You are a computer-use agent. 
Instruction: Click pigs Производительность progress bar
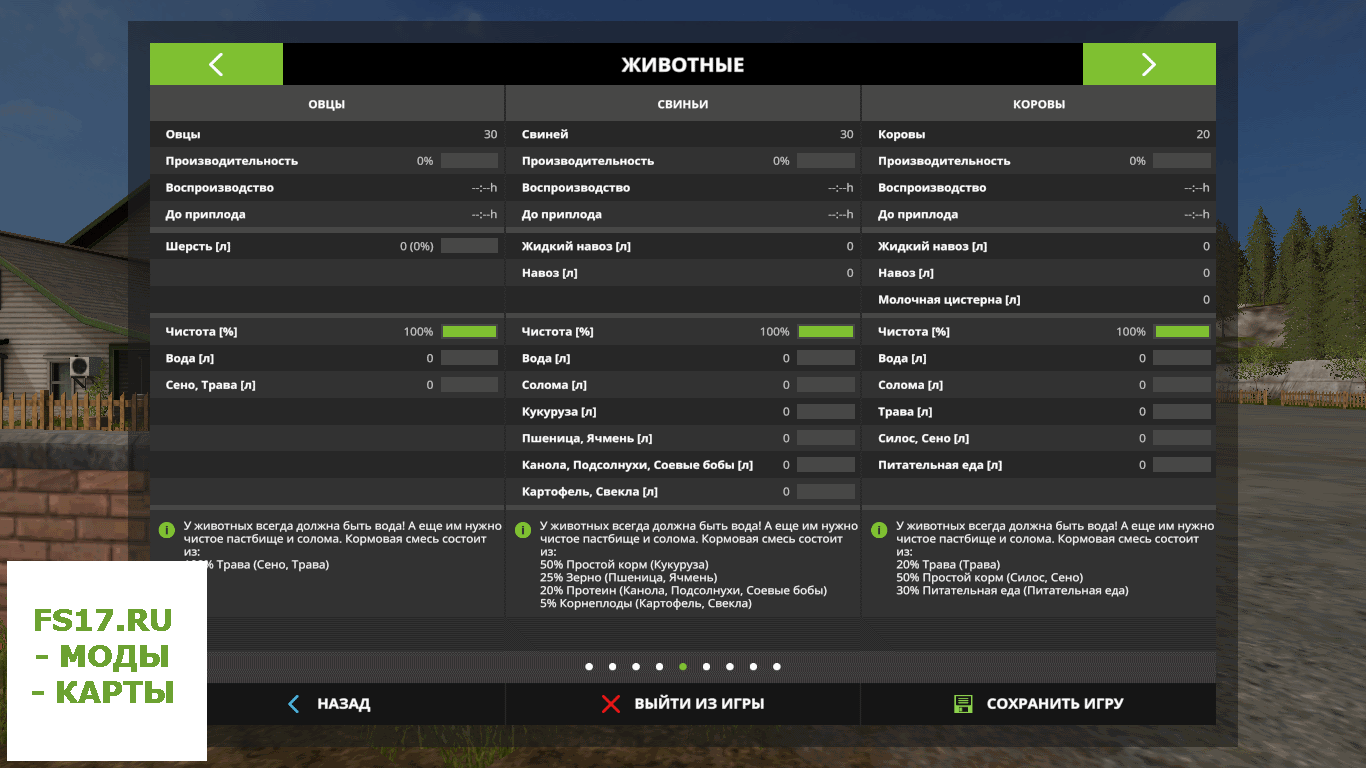coord(826,161)
